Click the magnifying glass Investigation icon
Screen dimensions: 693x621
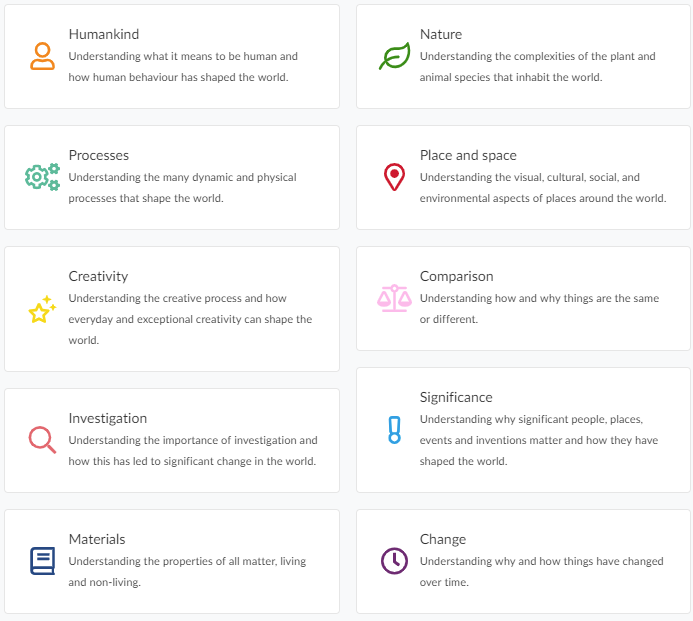[42, 440]
